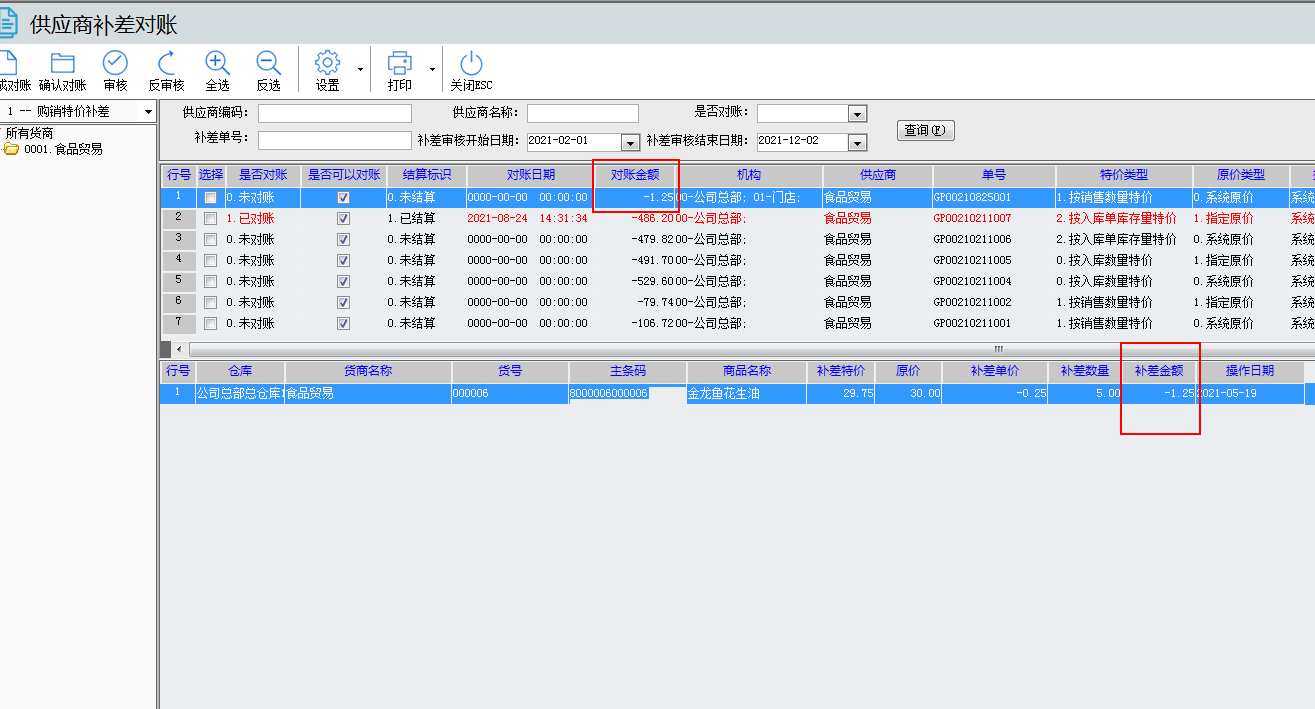The width and height of the screenshot is (1315, 709).
Task: Click the 打印 printer icon
Action: 399,63
